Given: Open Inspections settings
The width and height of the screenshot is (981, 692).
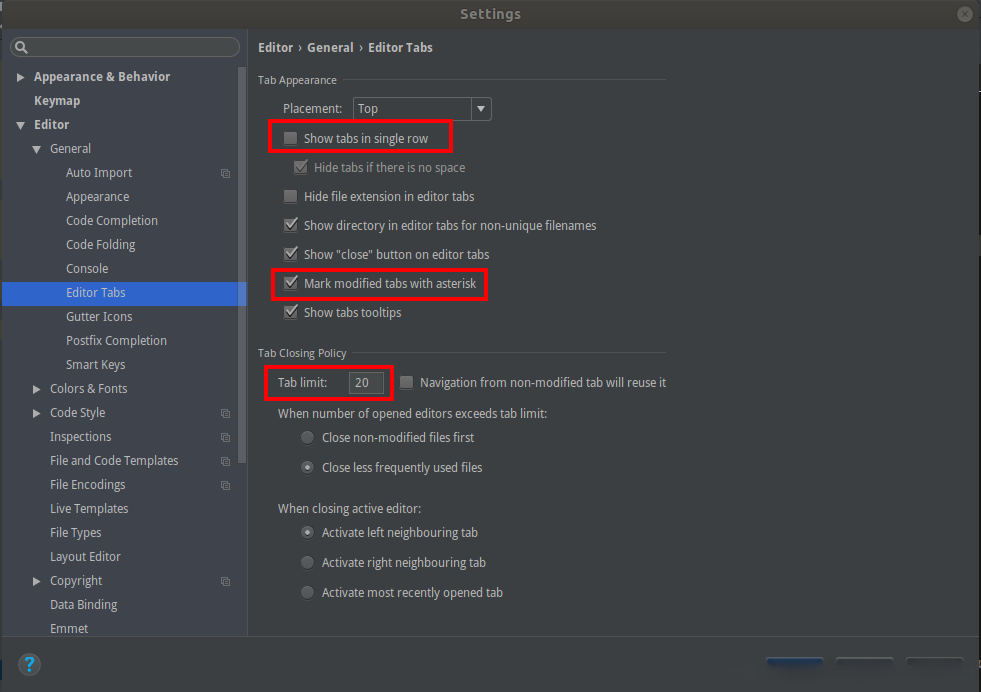Looking at the screenshot, I should pyautogui.click(x=81, y=437).
